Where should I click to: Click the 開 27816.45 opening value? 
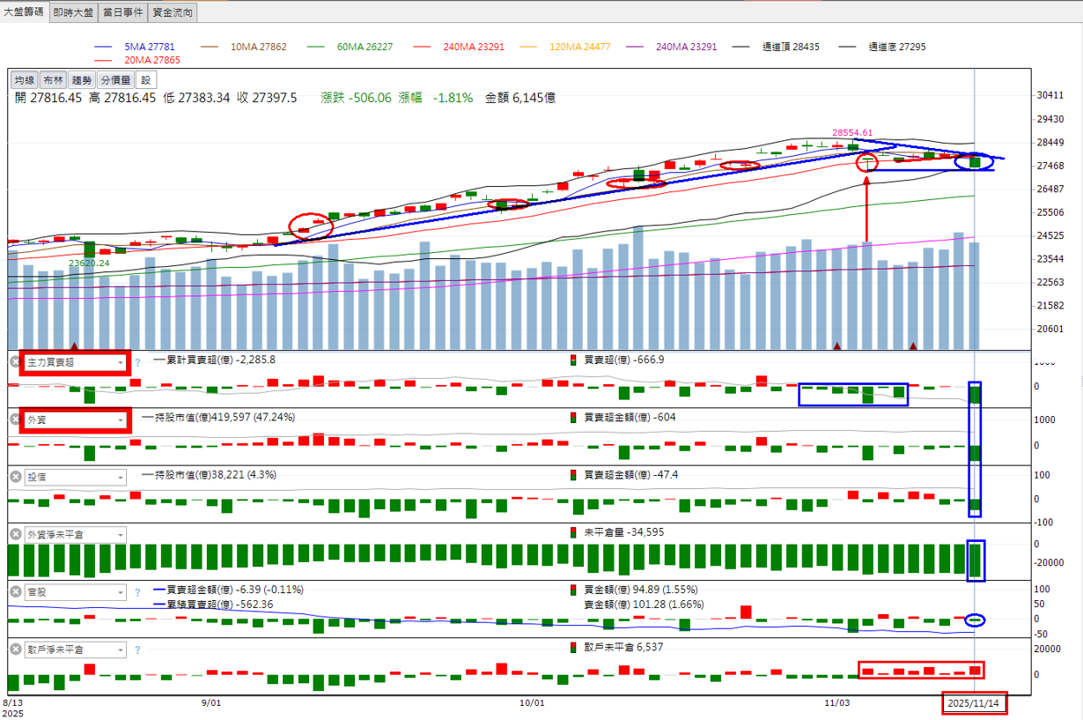tap(48, 98)
